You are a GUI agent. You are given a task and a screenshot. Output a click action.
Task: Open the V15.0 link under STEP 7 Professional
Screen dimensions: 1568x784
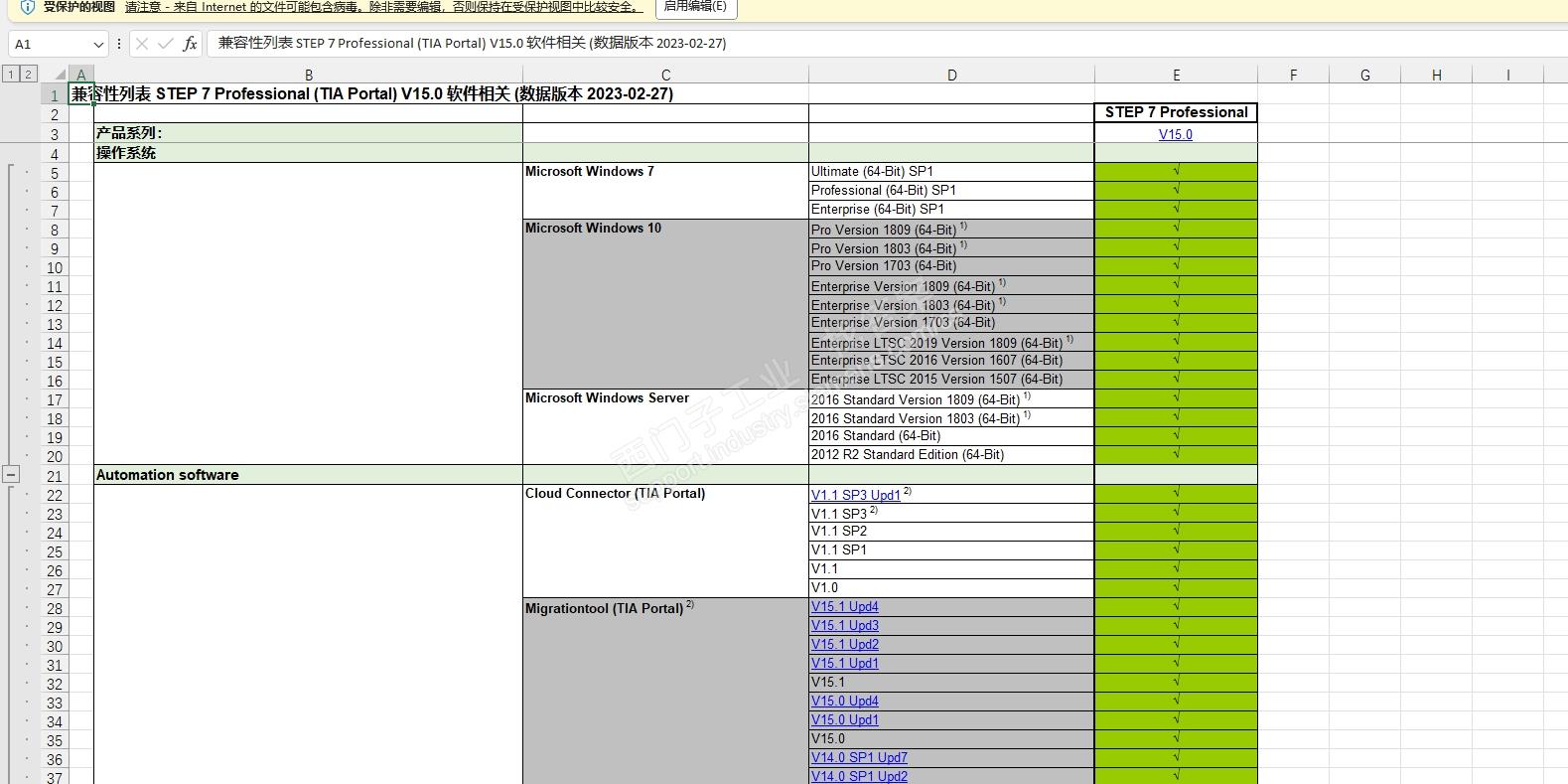(x=1176, y=134)
